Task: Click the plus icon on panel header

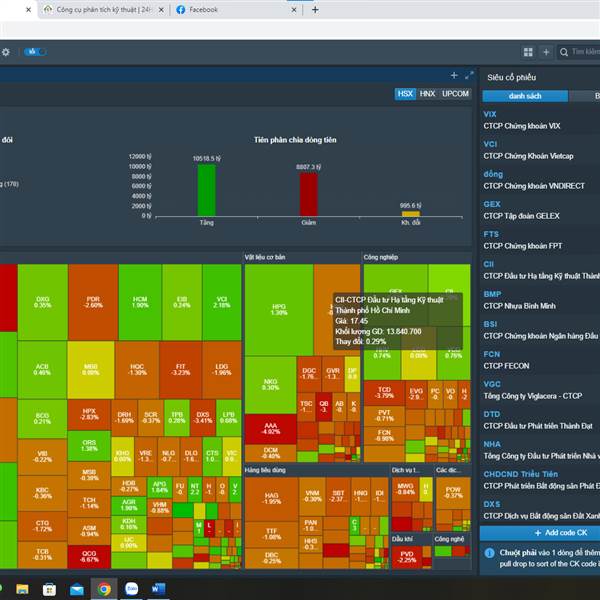Action: (454, 75)
